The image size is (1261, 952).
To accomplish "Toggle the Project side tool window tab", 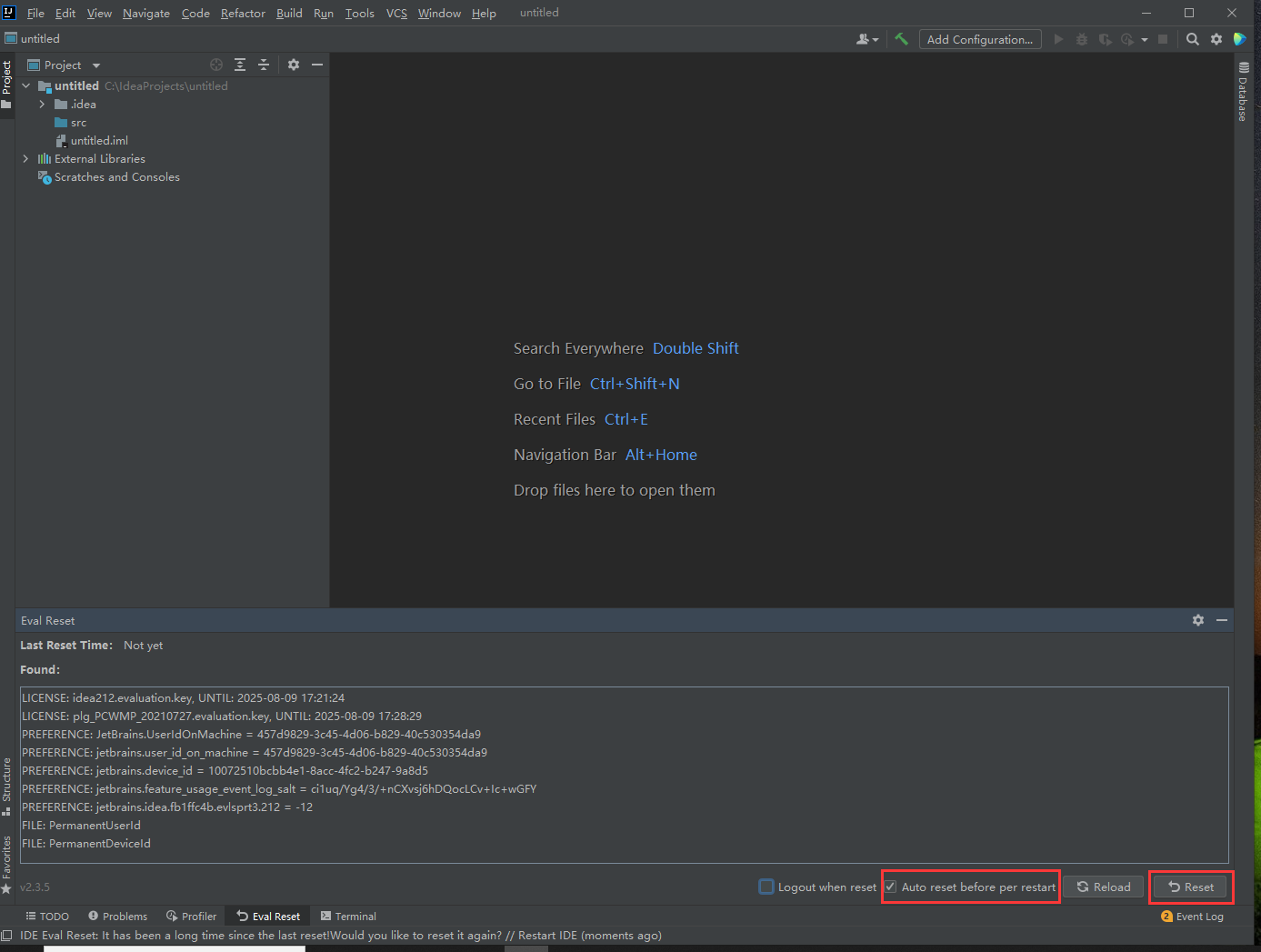I will (x=6, y=85).
